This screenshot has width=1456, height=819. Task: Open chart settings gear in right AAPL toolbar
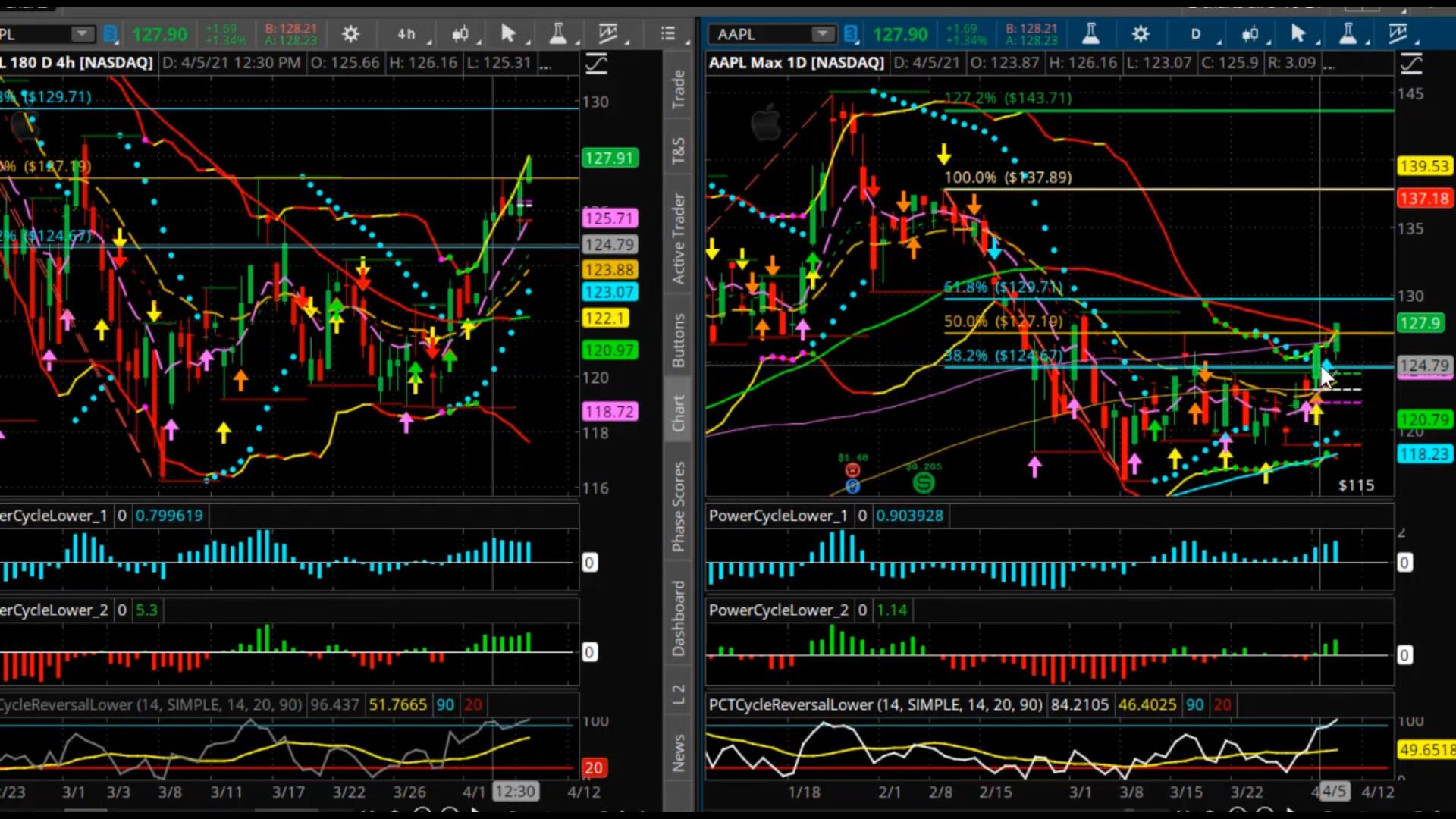pyautogui.click(x=1141, y=34)
